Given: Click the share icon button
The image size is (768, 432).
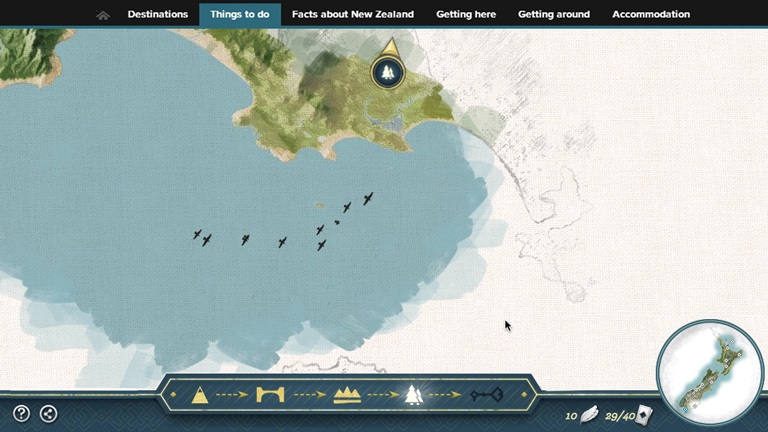Looking at the screenshot, I should pyautogui.click(x=48, y=414).
